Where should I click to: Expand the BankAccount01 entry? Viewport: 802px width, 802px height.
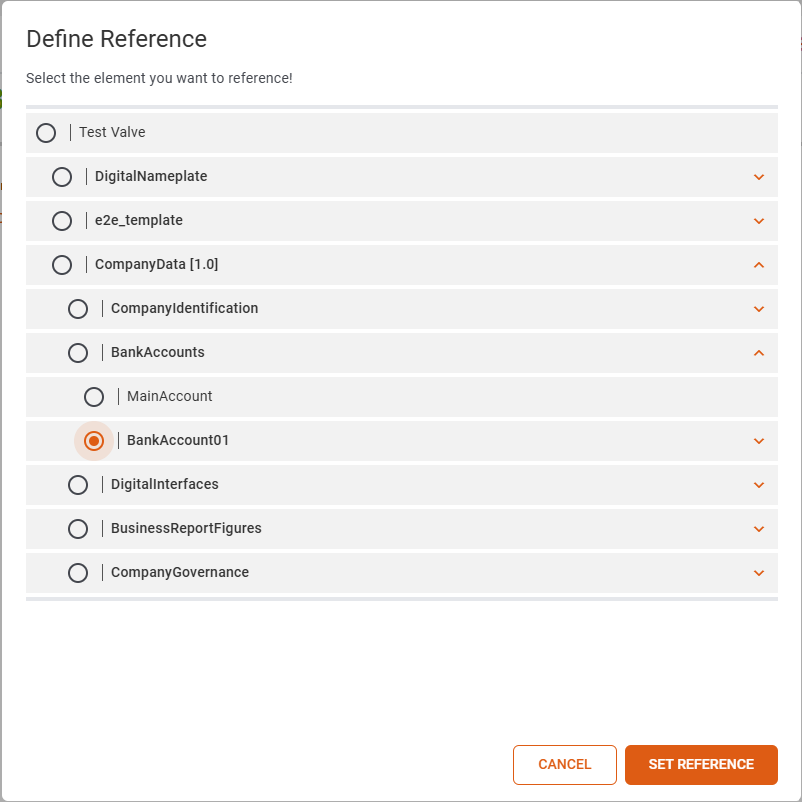pyautogui.click(x=759, y=440)
